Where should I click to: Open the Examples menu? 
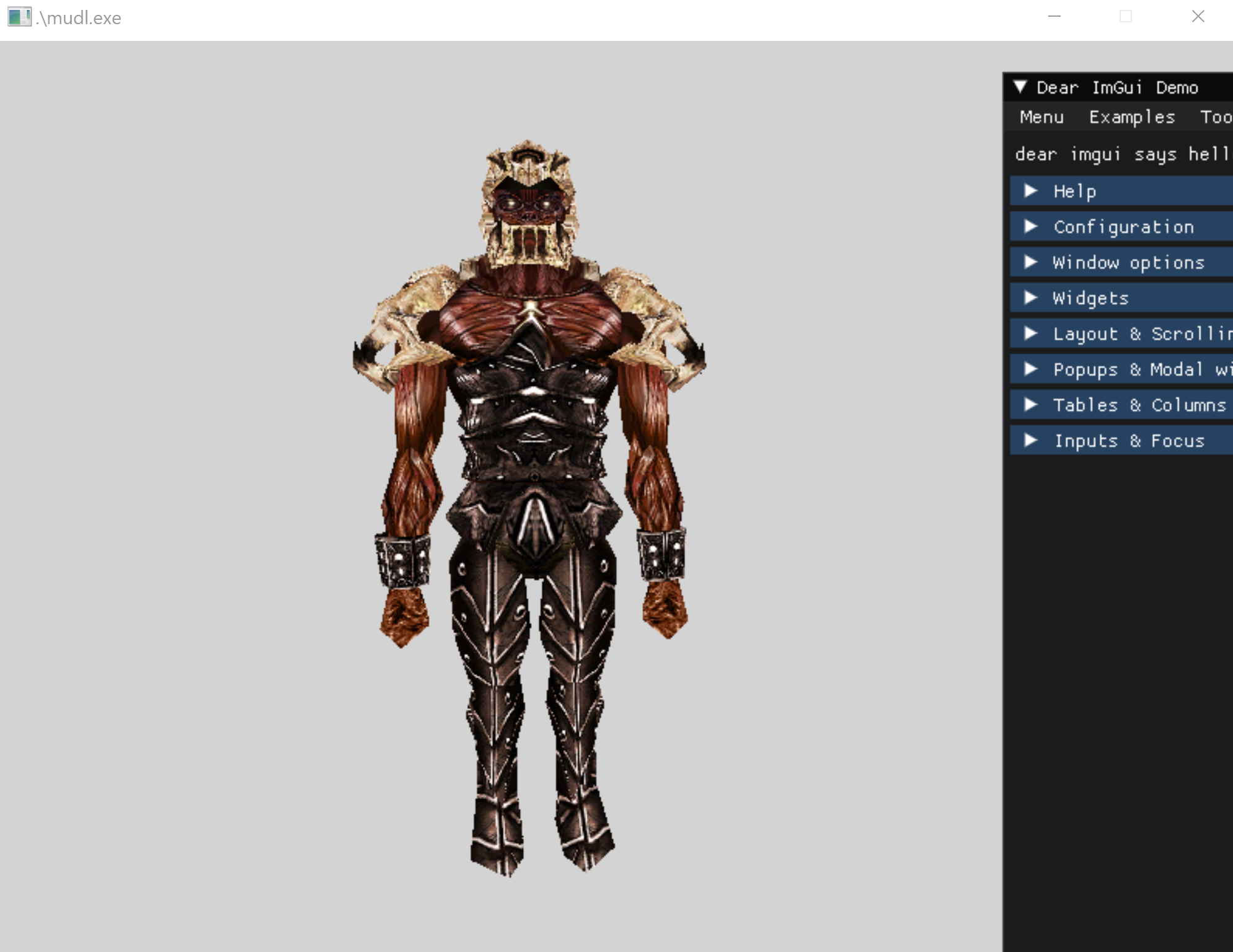pyautogui.click(x=1132, y=117)
